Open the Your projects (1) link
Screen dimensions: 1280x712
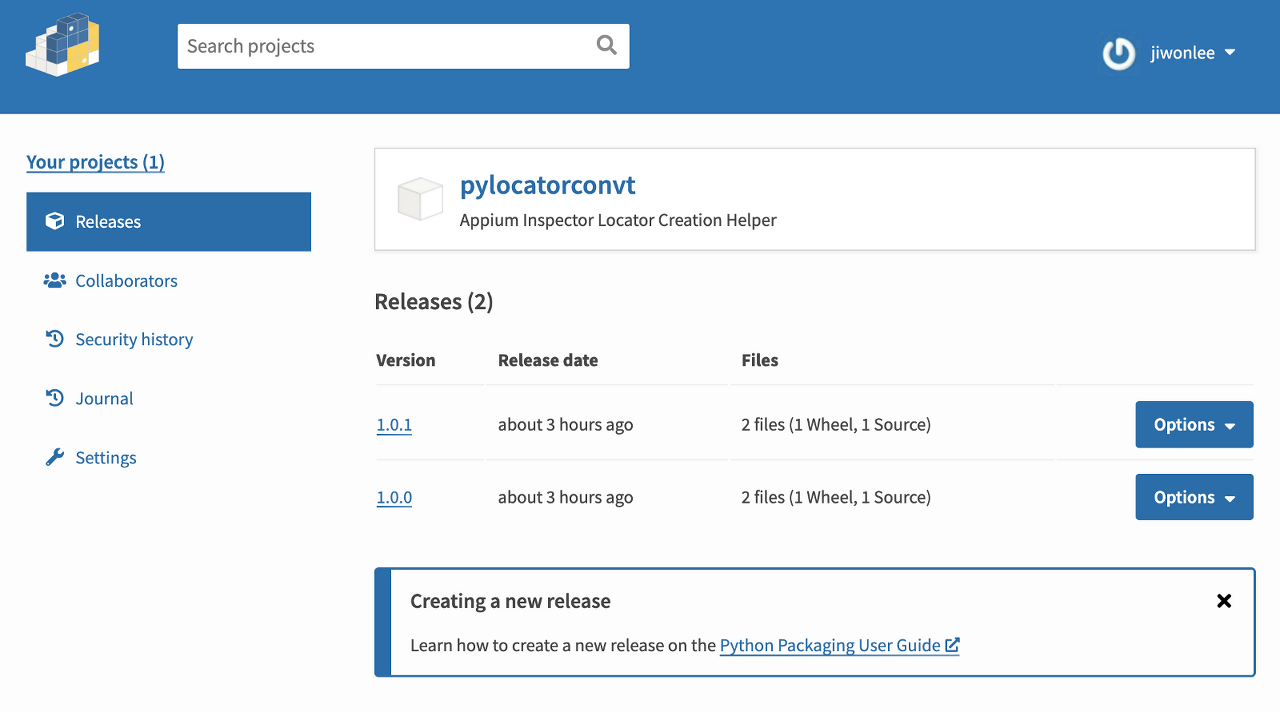pyautogui.click(x=95, y=162)
